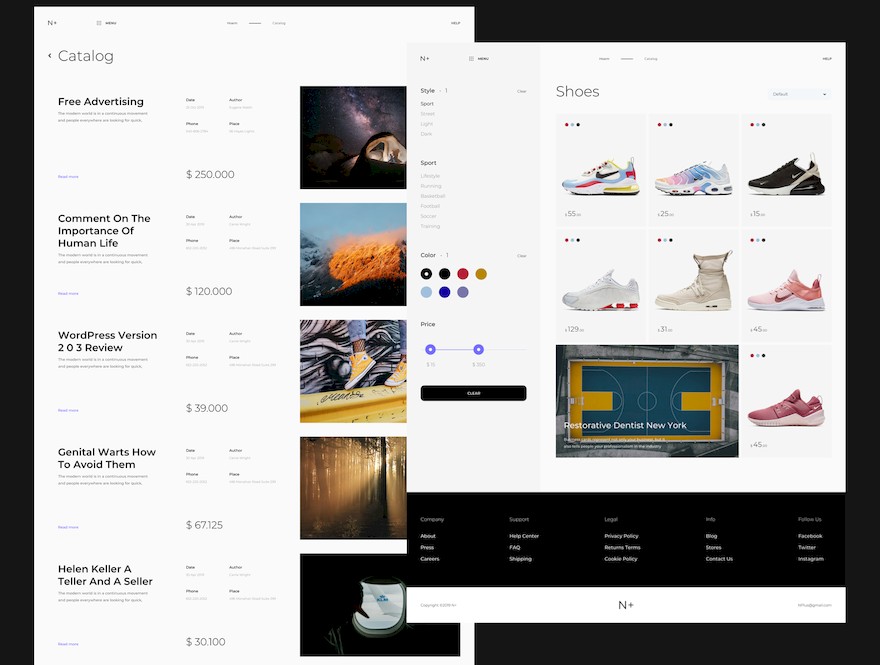Toggle the Street style filter

428,114
